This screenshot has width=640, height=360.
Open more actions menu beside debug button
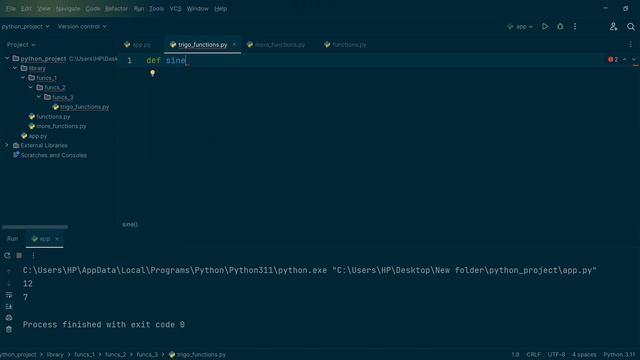click(575, 27)
